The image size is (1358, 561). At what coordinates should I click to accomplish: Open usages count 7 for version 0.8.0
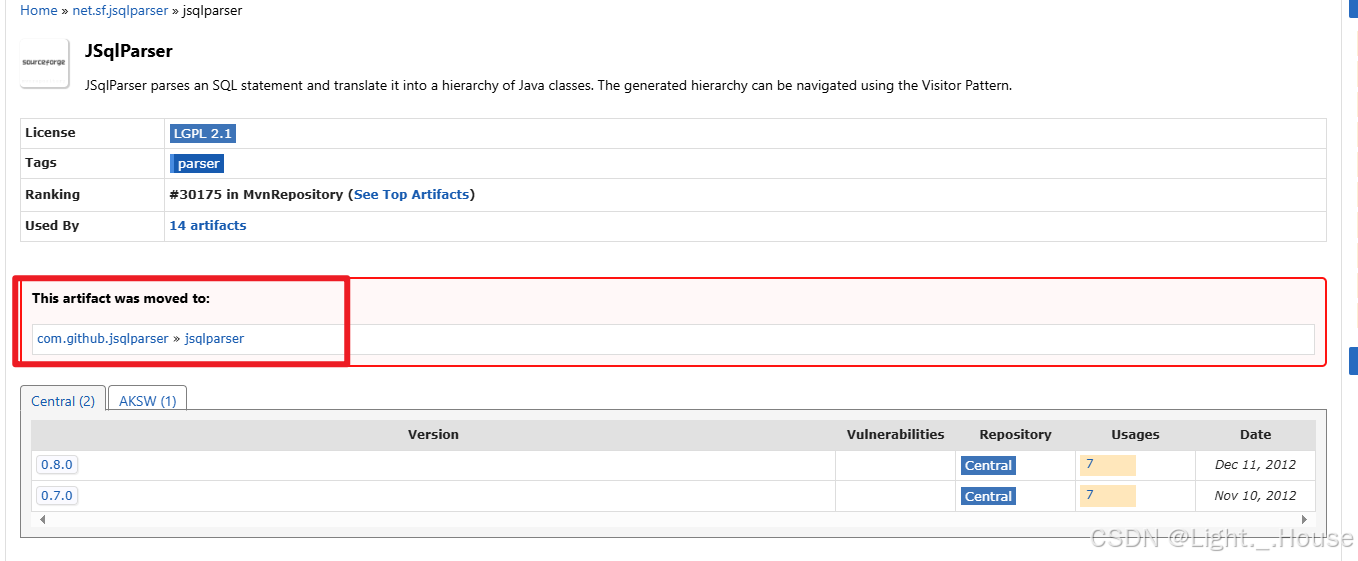1107,465
